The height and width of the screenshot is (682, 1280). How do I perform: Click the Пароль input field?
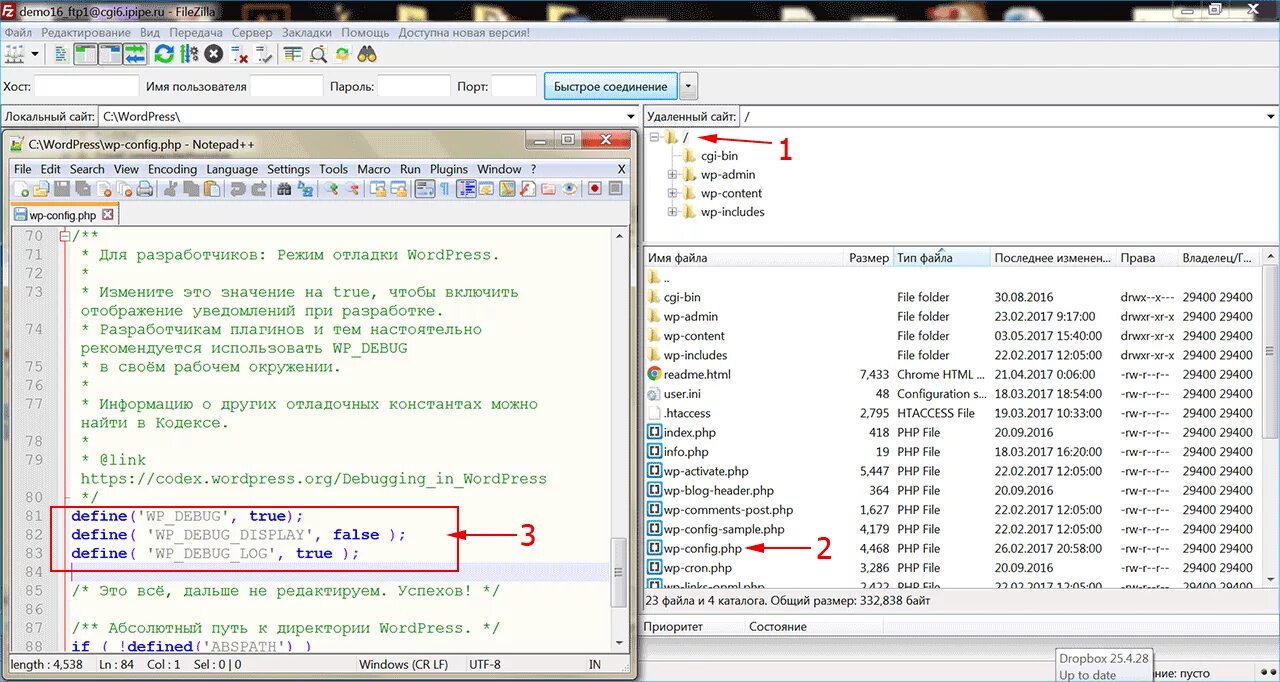414,86
